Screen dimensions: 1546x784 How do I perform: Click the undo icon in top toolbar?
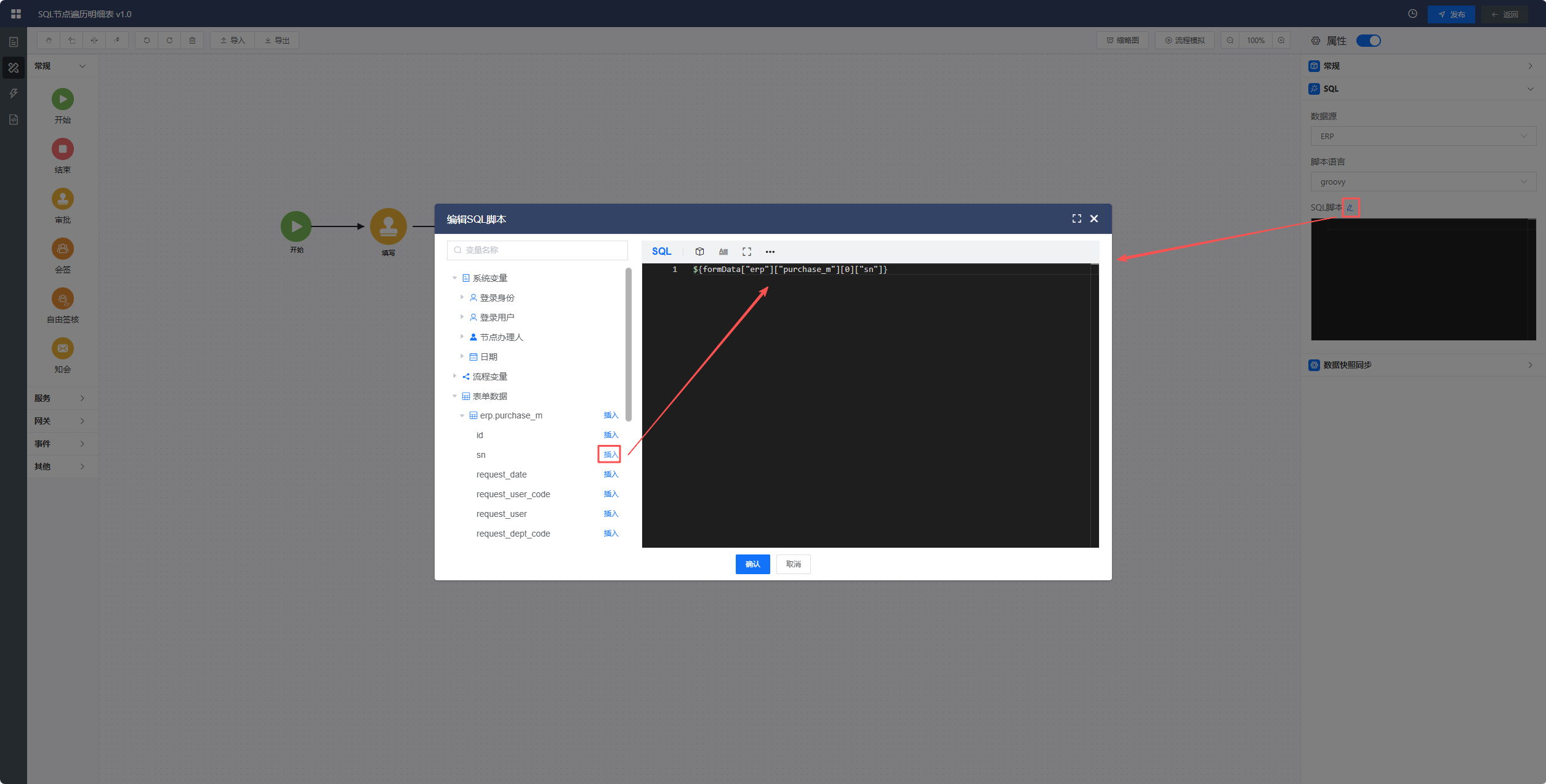click(x=147, y=41)
